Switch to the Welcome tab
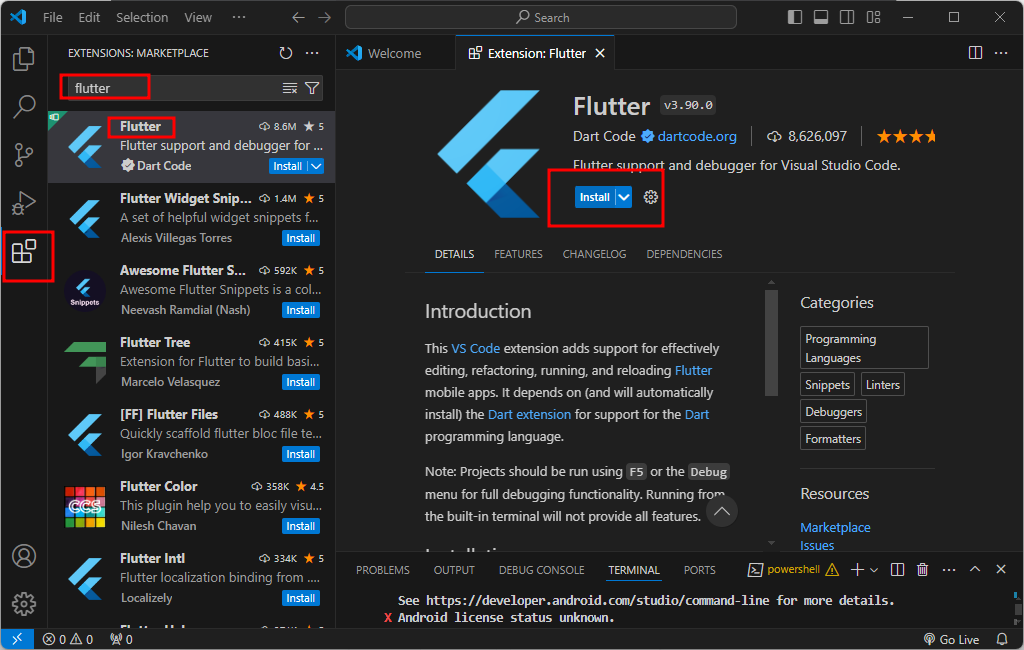Screen dimensions: 1024x650 click(394, 54)
